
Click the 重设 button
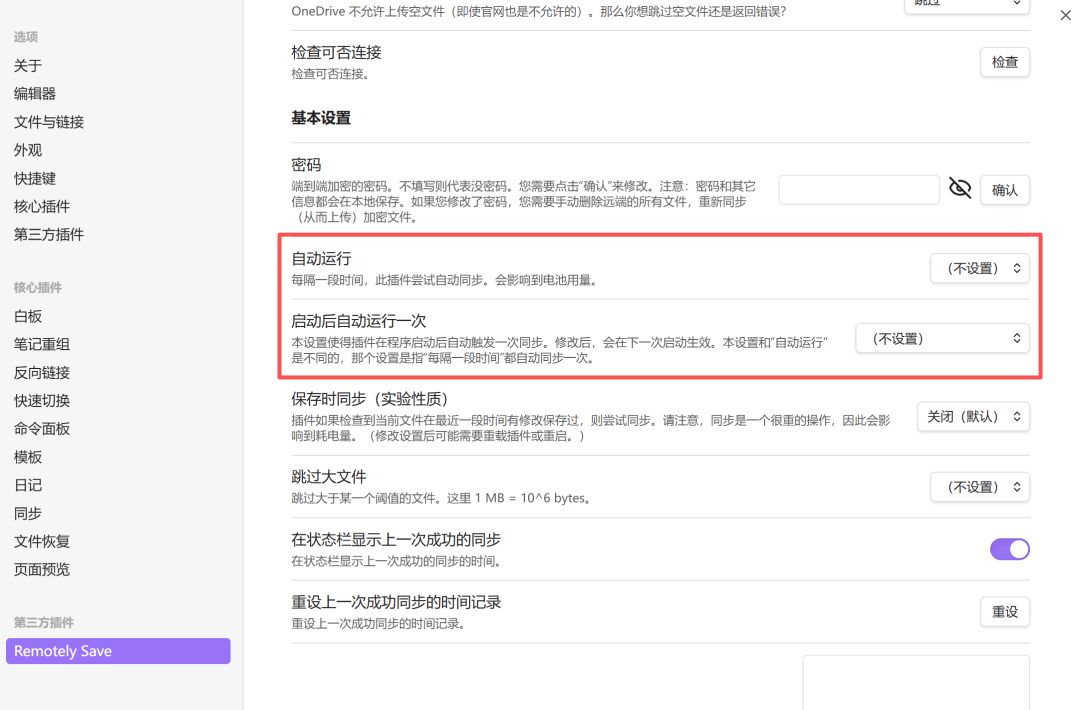[x=1005, y=612]
